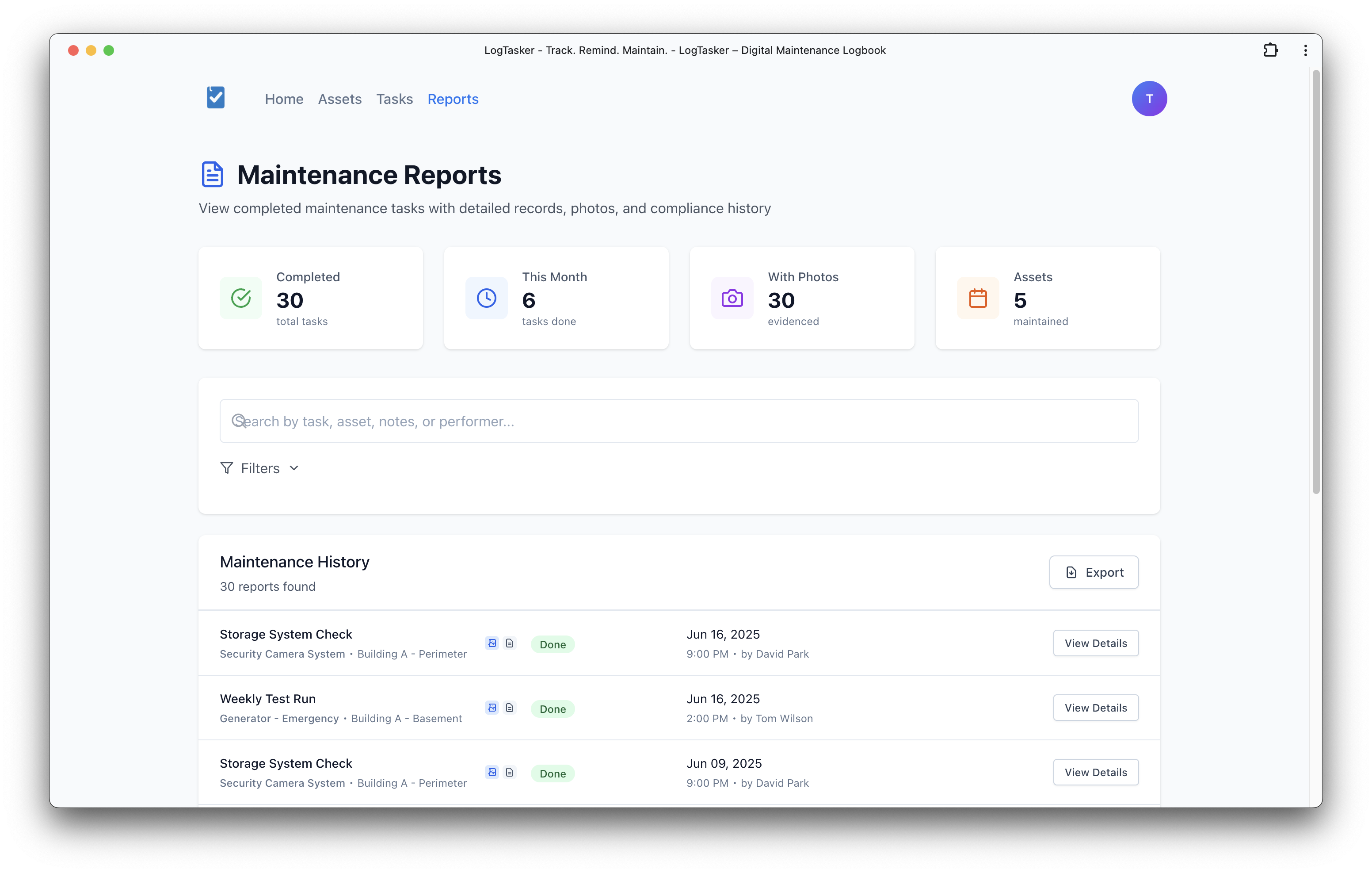Click the "Weekly Test Run" task title
Screen dimensions: 1372x873
(x=268, y=698)
